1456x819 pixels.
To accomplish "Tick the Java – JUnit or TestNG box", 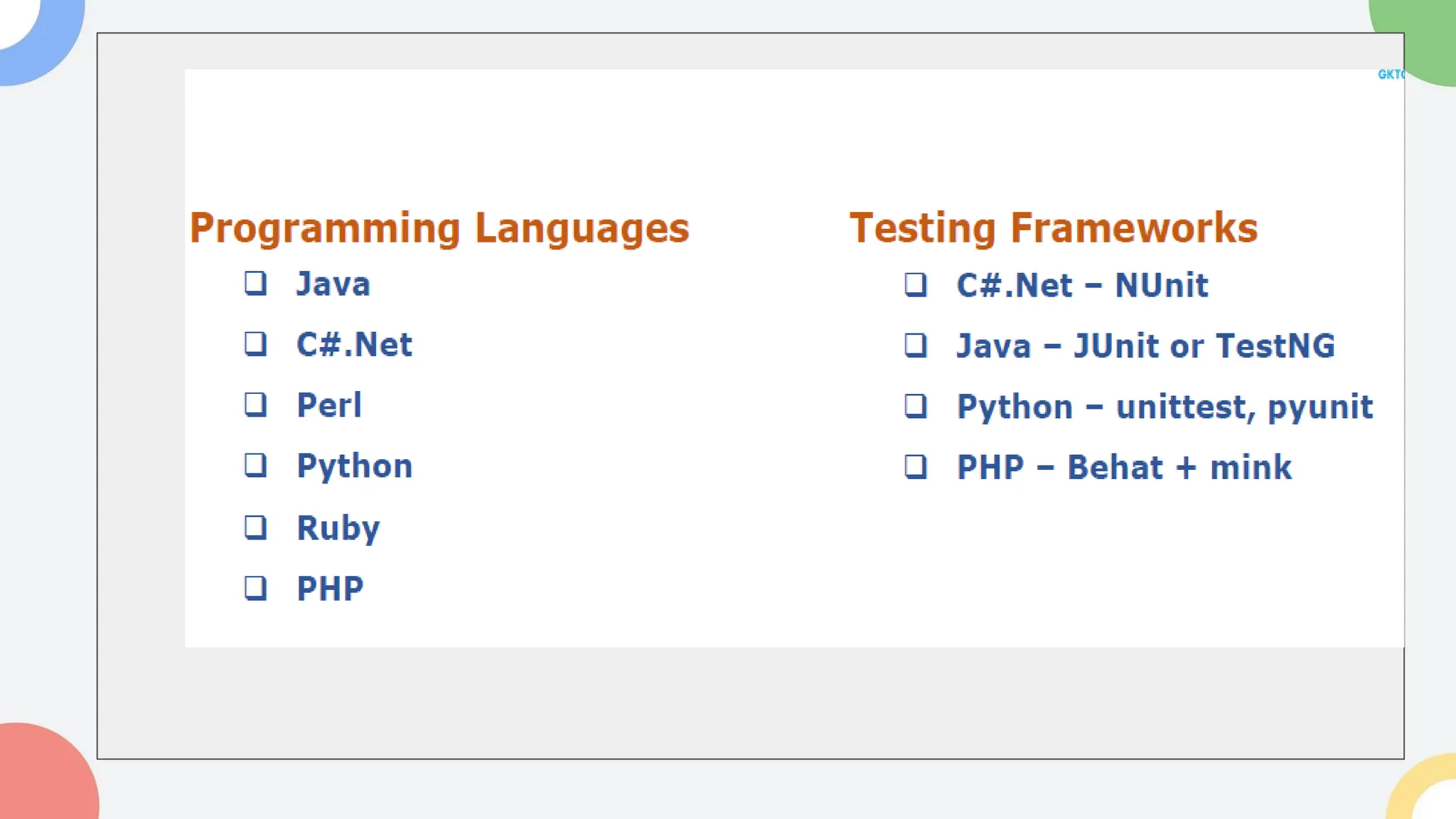I will 916,346.
